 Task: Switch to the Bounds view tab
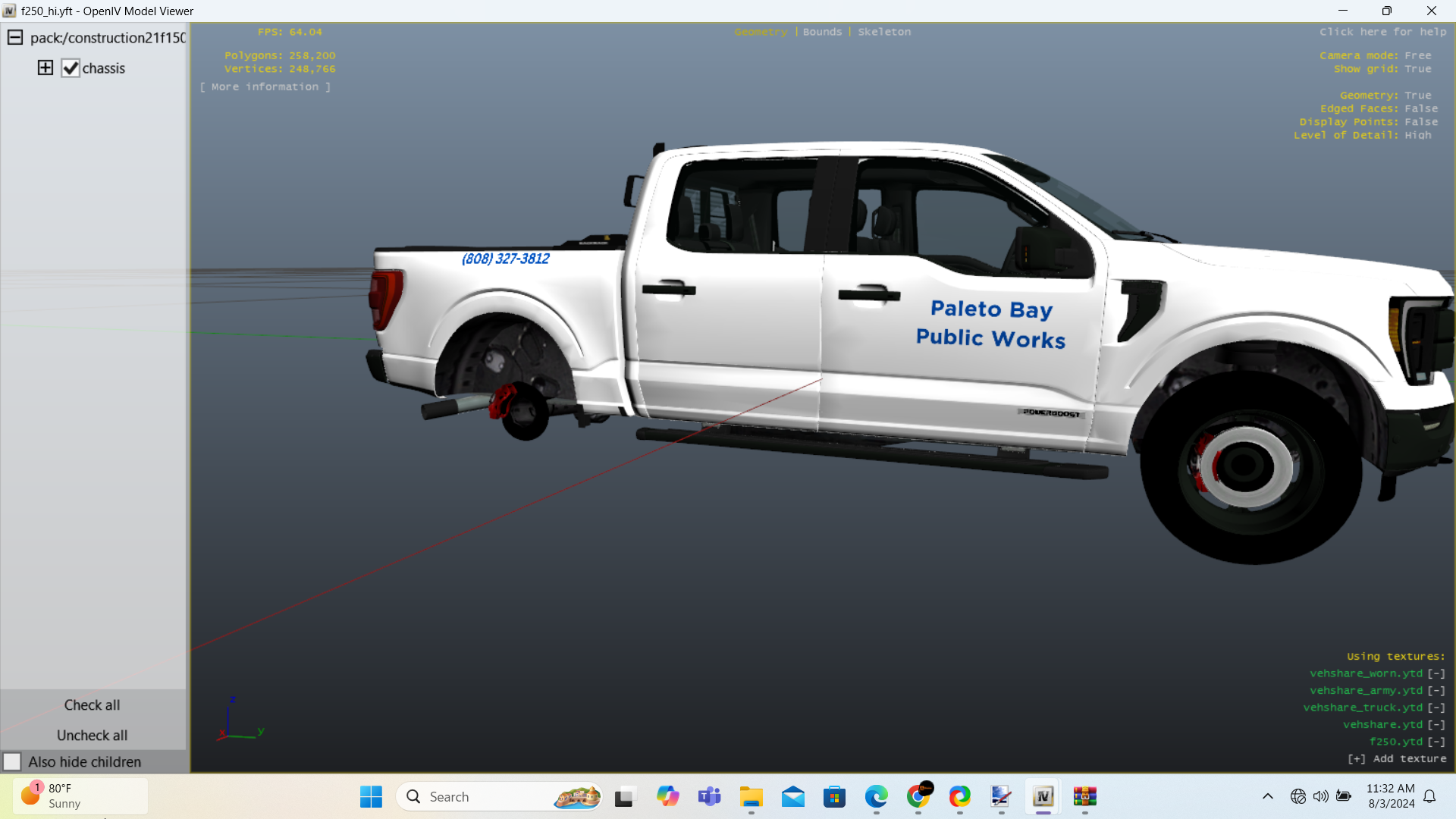(x=822, y=32)
